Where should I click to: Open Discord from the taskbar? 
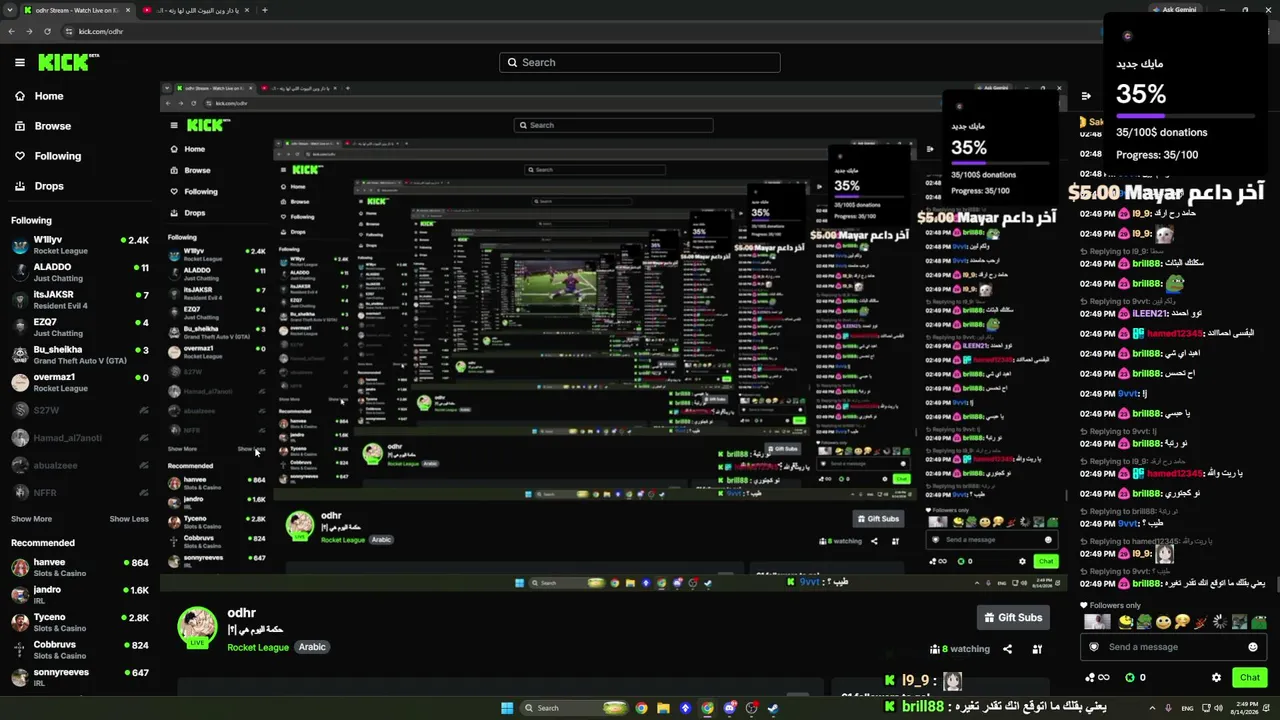coord(730,708)
